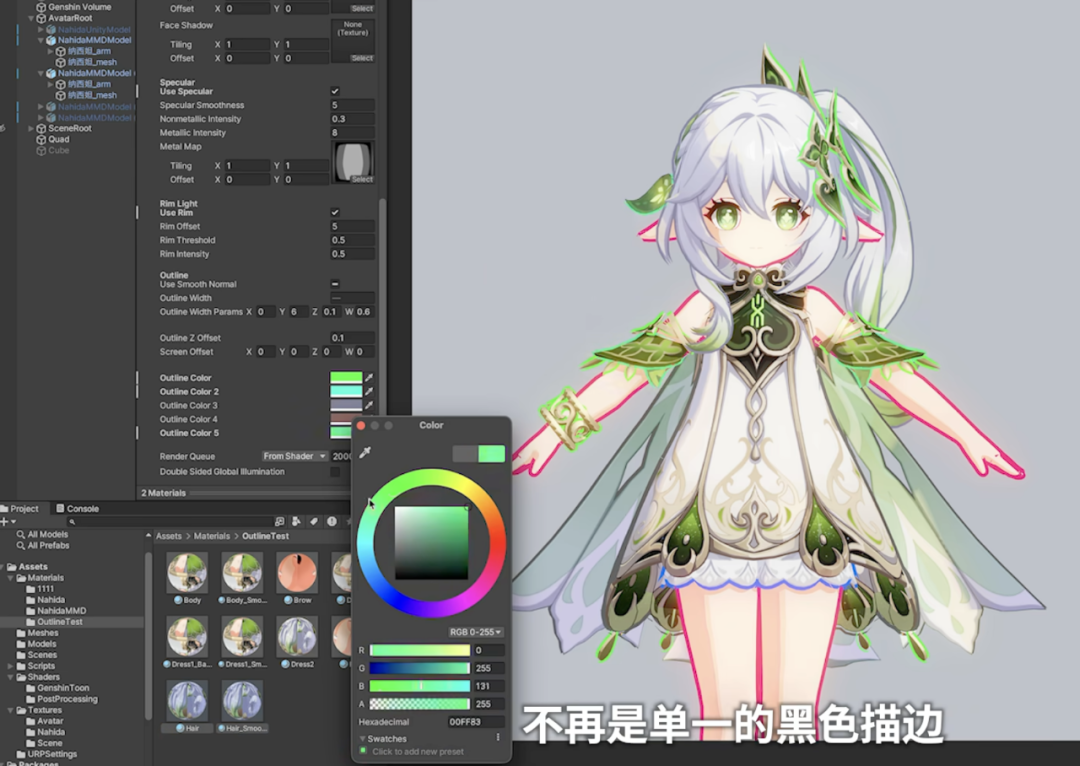
Task: Adjust the G channel slider
Action: click(x=419, y=668)
